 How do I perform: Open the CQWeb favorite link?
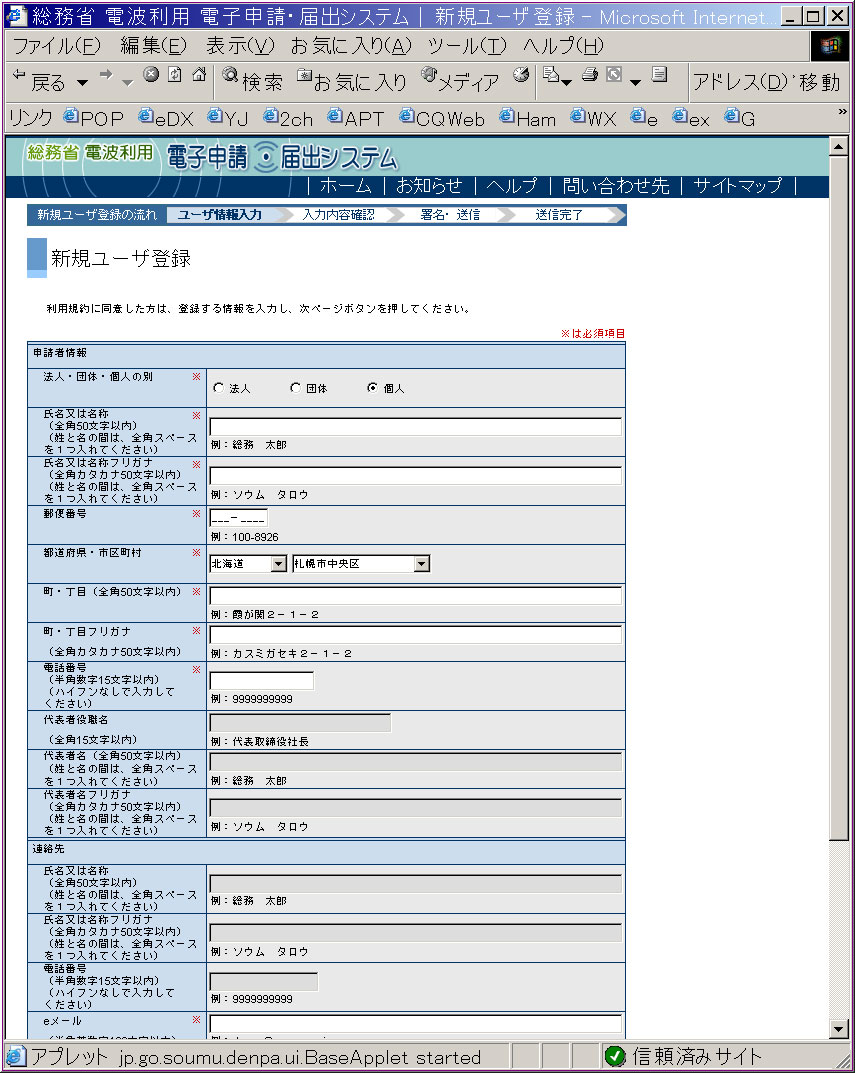point(442,118)
